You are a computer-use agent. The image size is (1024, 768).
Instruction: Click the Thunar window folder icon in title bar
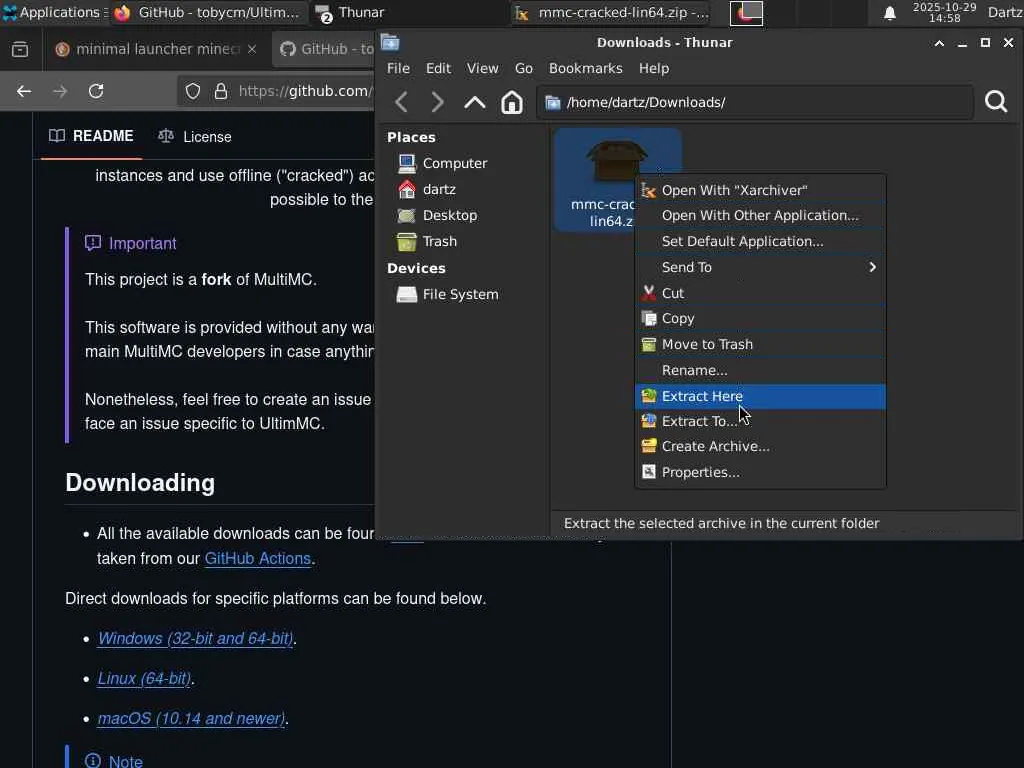[390, 42]
